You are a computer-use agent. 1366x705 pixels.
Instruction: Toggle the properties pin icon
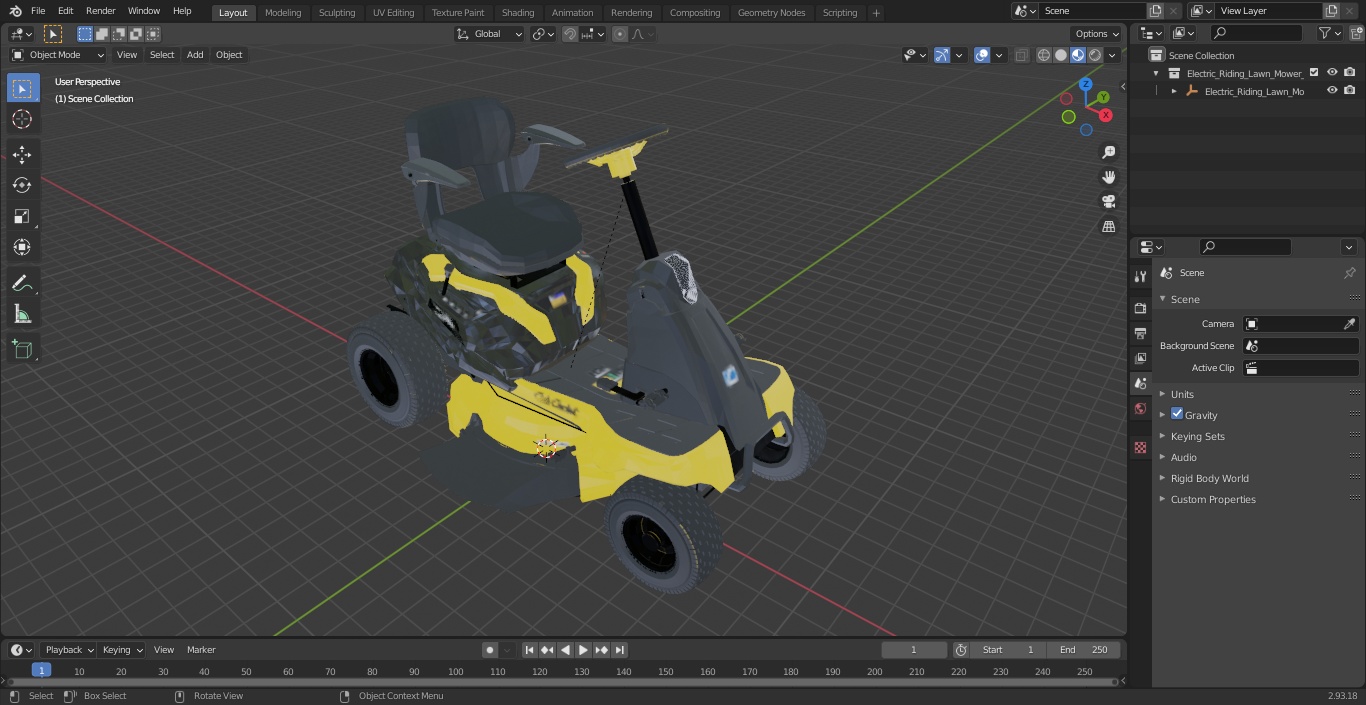[x=1349, y=273]
